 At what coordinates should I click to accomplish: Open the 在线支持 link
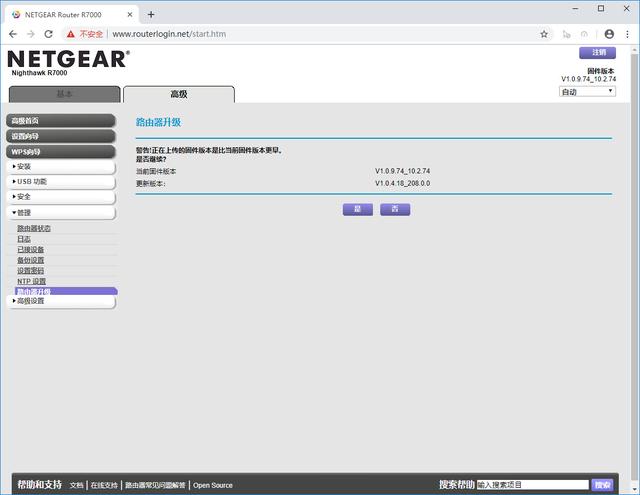click(x=104, y=485)
